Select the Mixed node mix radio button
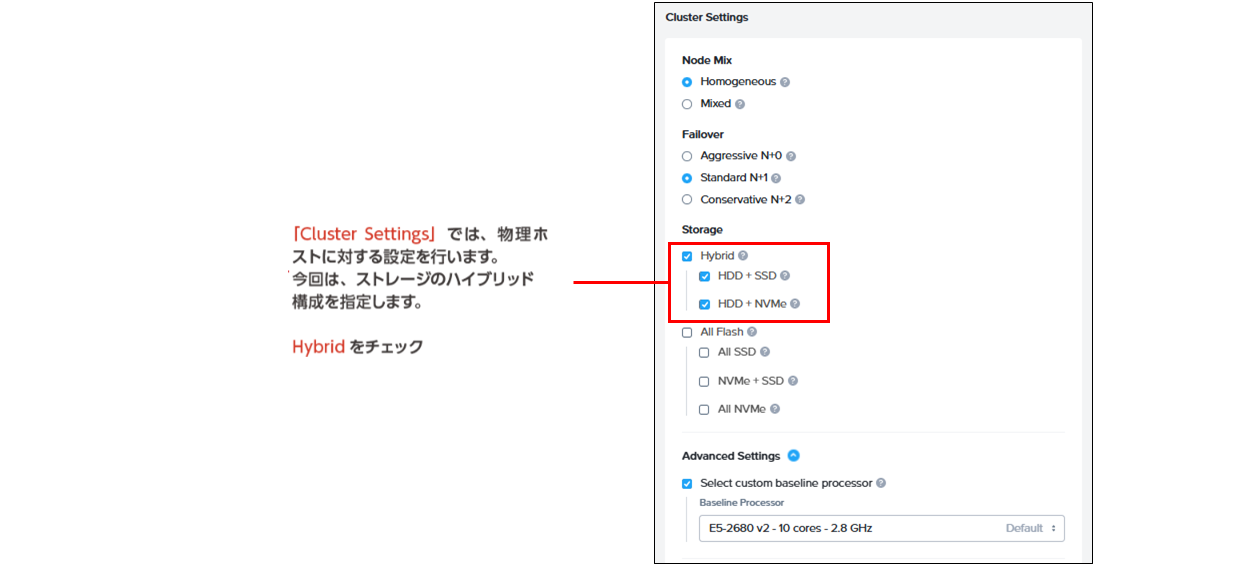This screenshot has height=564, width=1244. [687, 104]
